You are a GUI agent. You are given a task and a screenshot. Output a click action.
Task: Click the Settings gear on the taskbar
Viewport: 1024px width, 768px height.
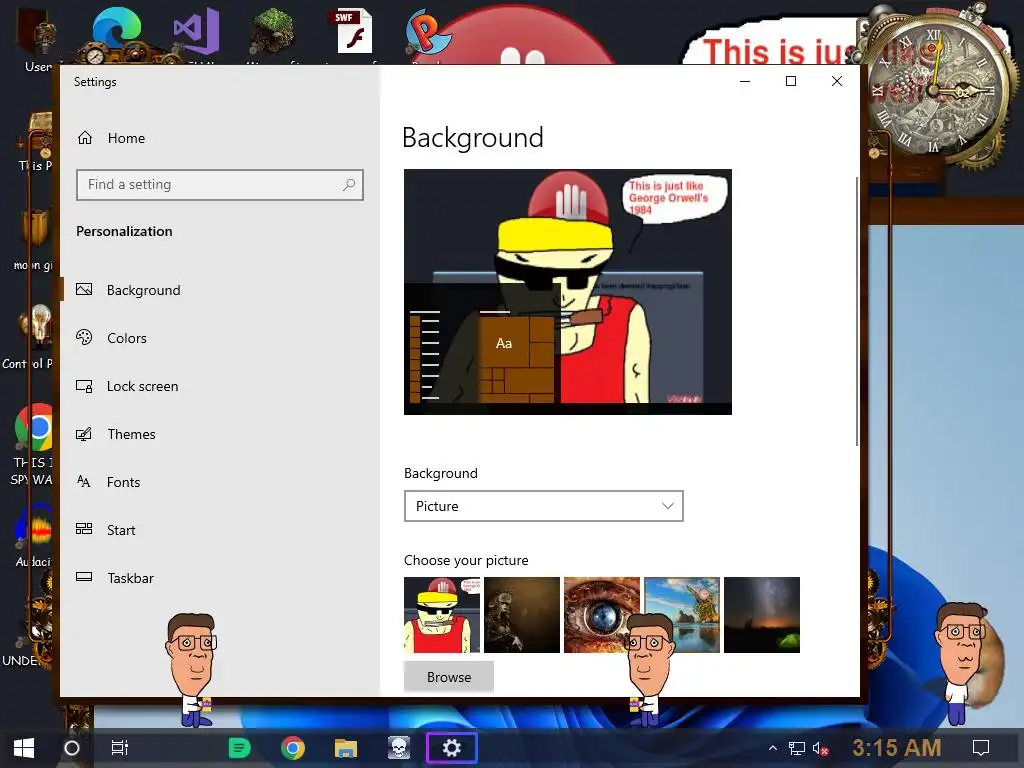click(x=452, y=748)
